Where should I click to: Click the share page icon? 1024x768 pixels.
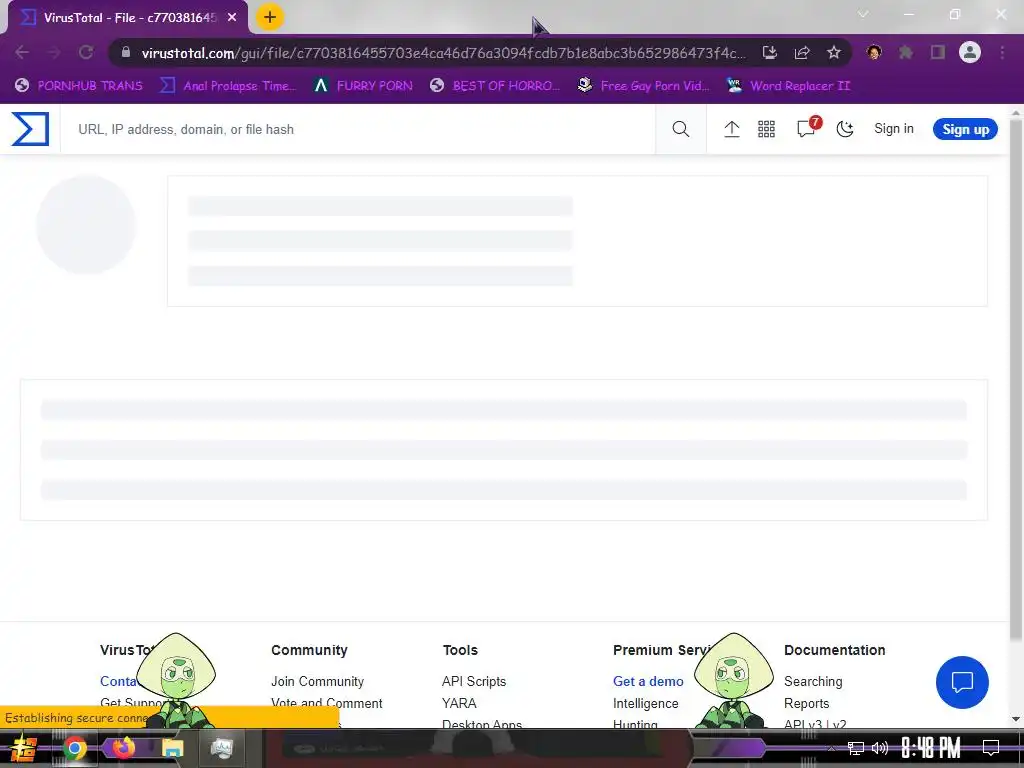(802, 53)
